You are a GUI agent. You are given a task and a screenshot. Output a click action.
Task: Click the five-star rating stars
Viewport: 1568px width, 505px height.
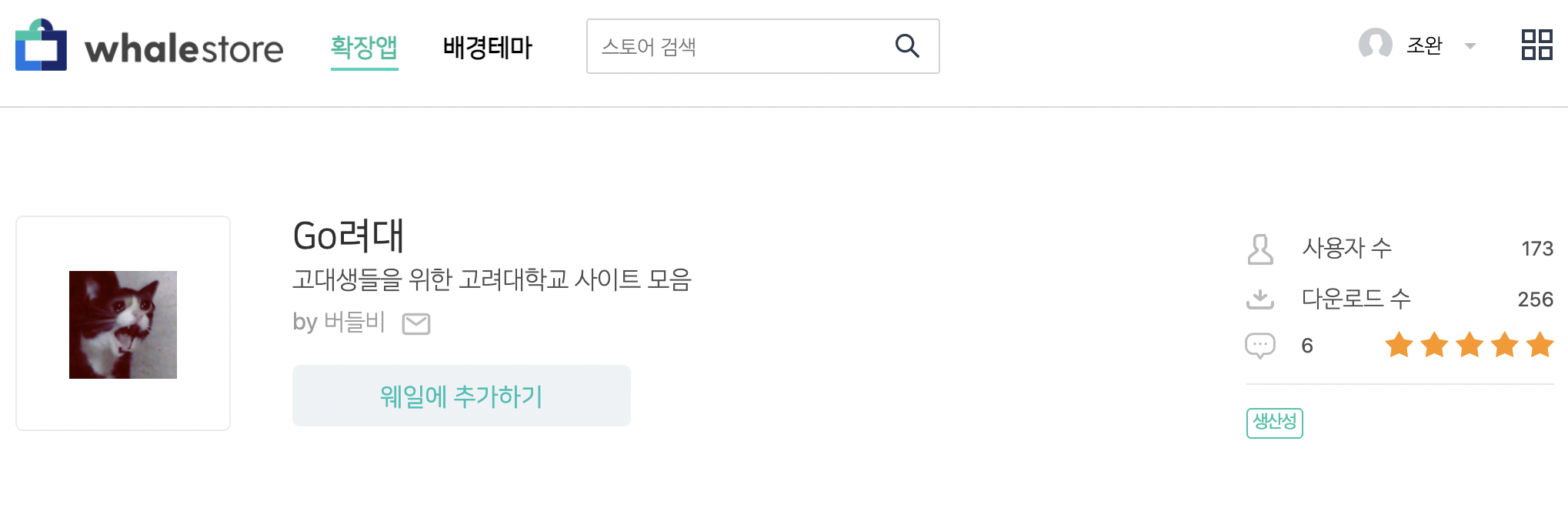[x=1469, y=345]
